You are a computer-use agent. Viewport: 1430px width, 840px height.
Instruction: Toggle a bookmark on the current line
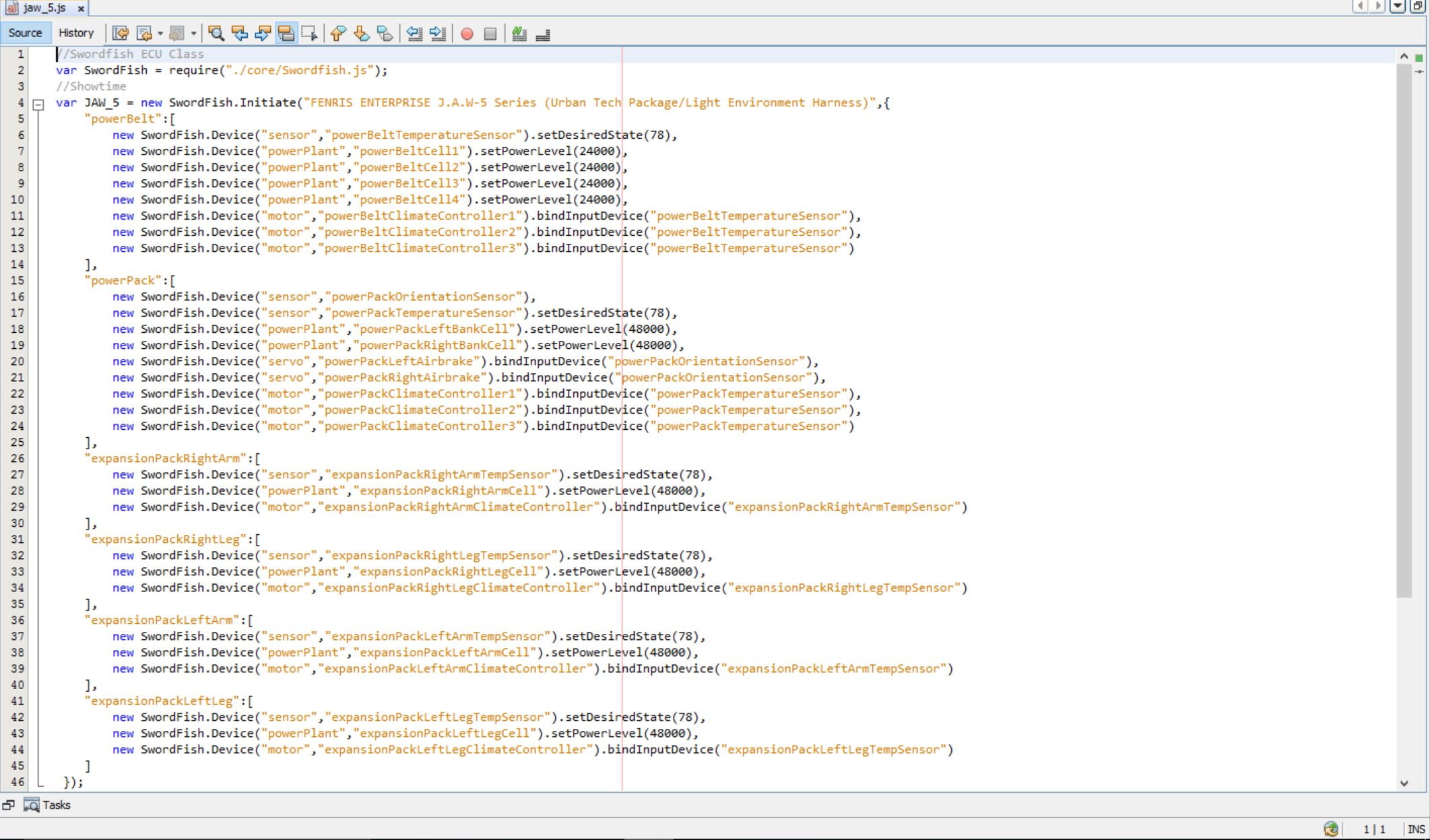click(x=385, y=33)
